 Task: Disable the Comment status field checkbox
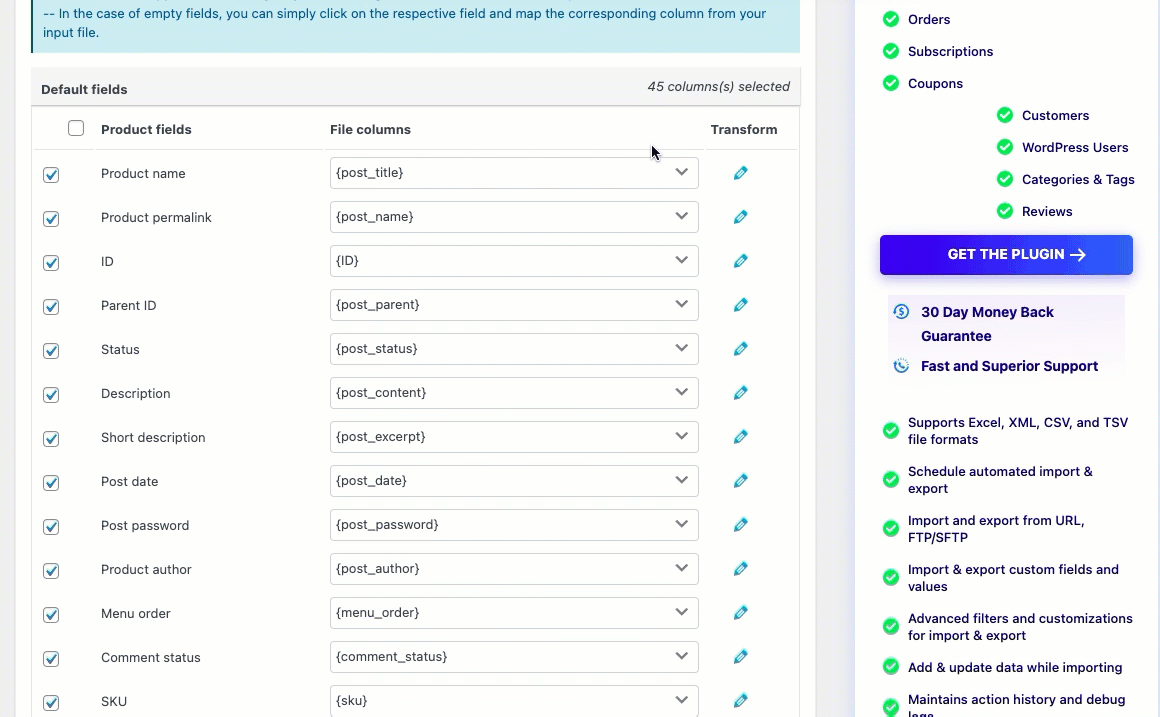tap(51, 658)
